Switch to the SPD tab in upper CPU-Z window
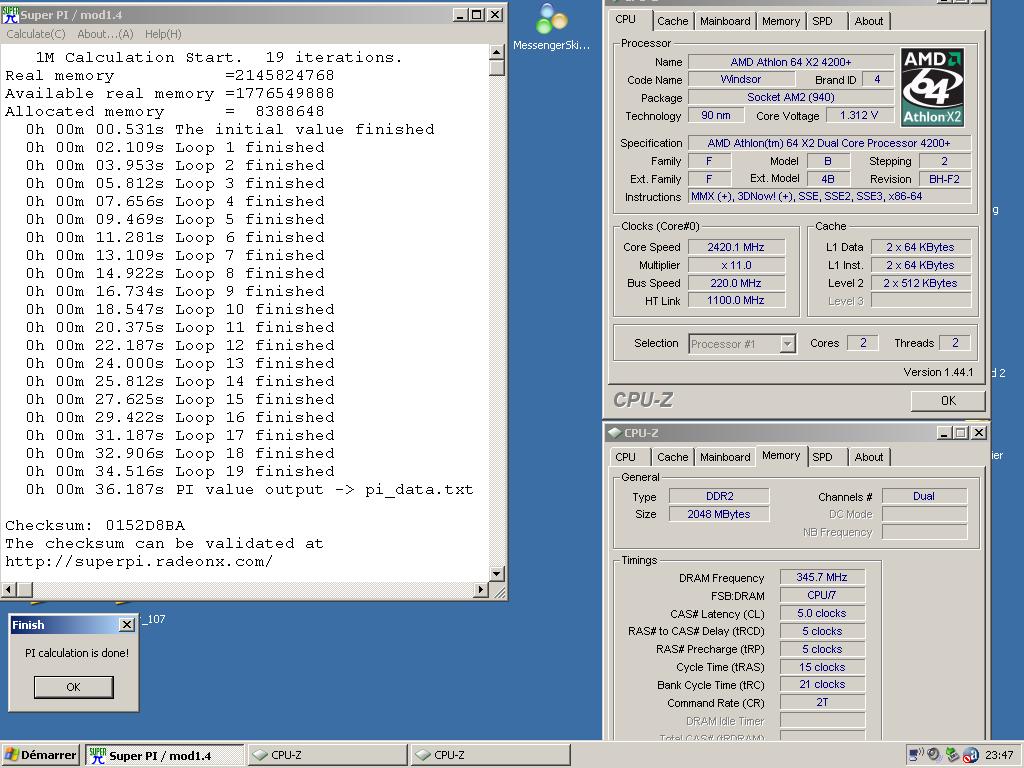Viewport: 1024px width, 768px height. (822, 21)
